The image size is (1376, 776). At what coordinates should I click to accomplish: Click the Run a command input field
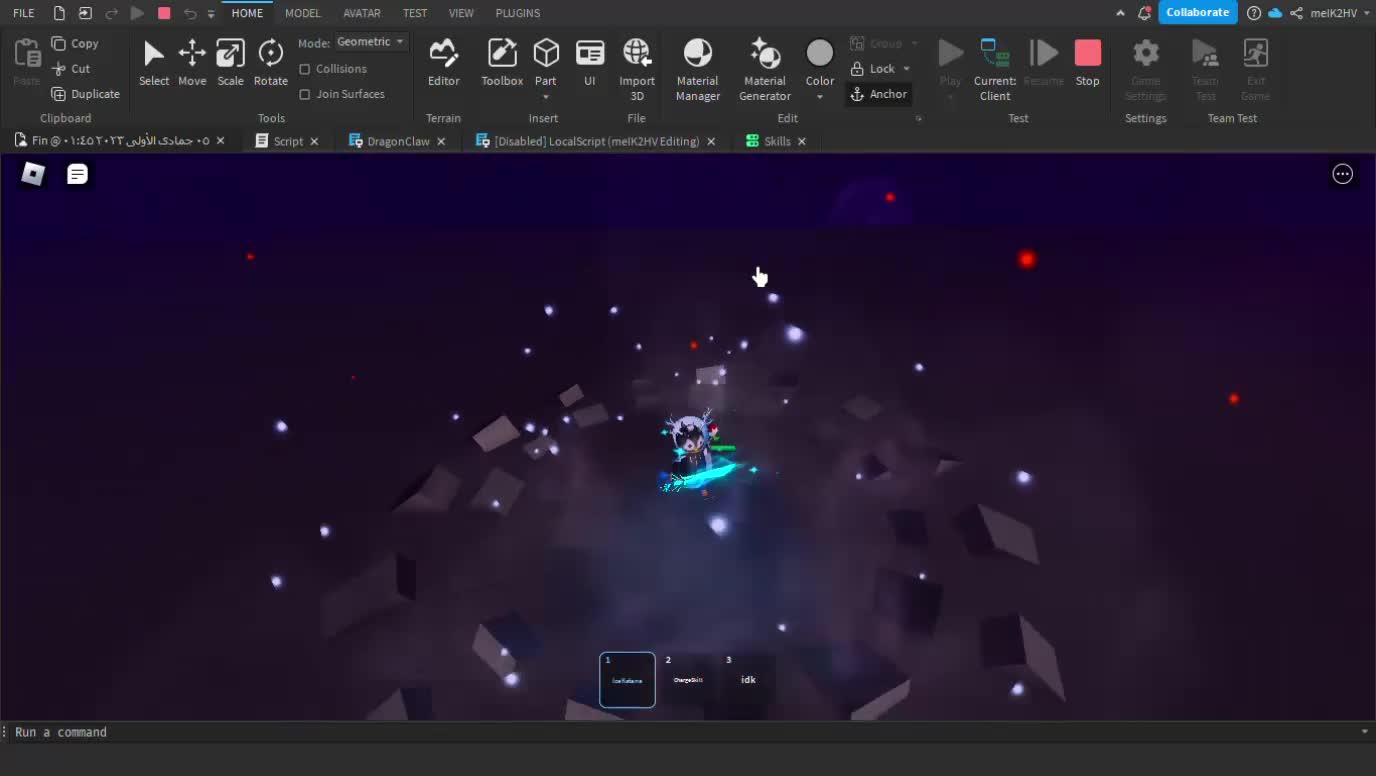point(680,732)
